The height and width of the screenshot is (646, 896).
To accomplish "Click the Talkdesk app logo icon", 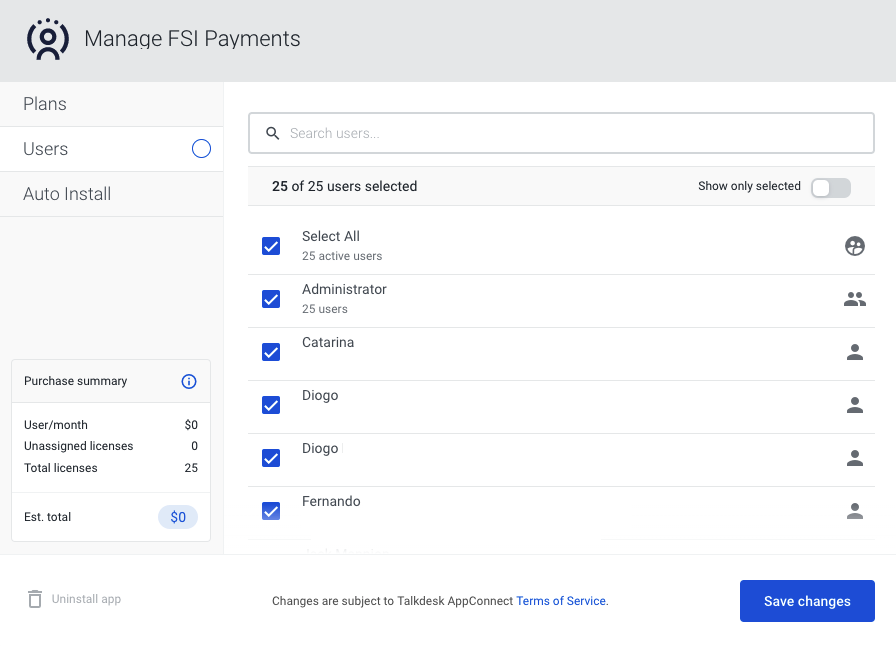I will tap(48, 39).
